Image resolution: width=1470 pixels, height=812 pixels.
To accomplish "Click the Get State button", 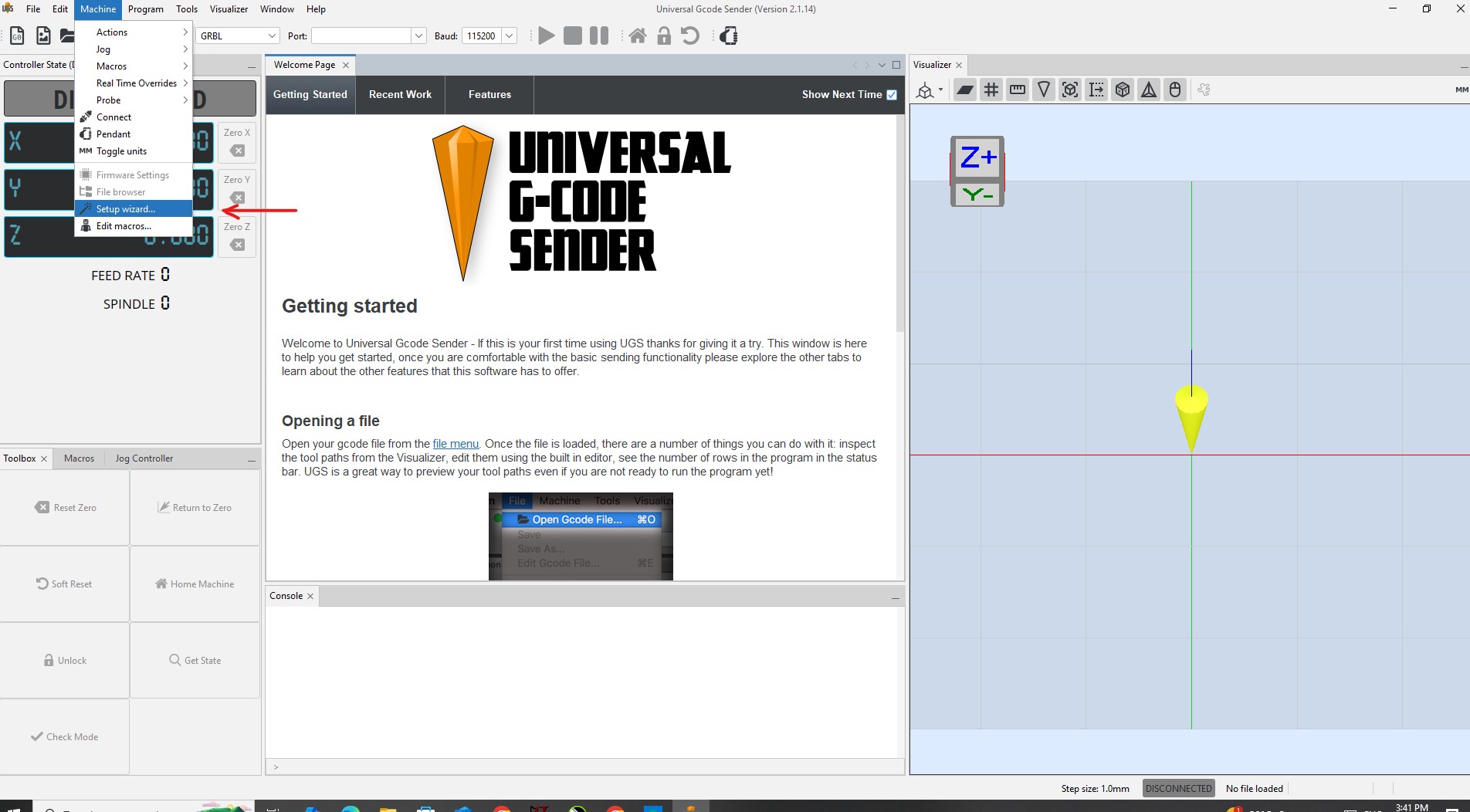I will click(x=195, y=661).
